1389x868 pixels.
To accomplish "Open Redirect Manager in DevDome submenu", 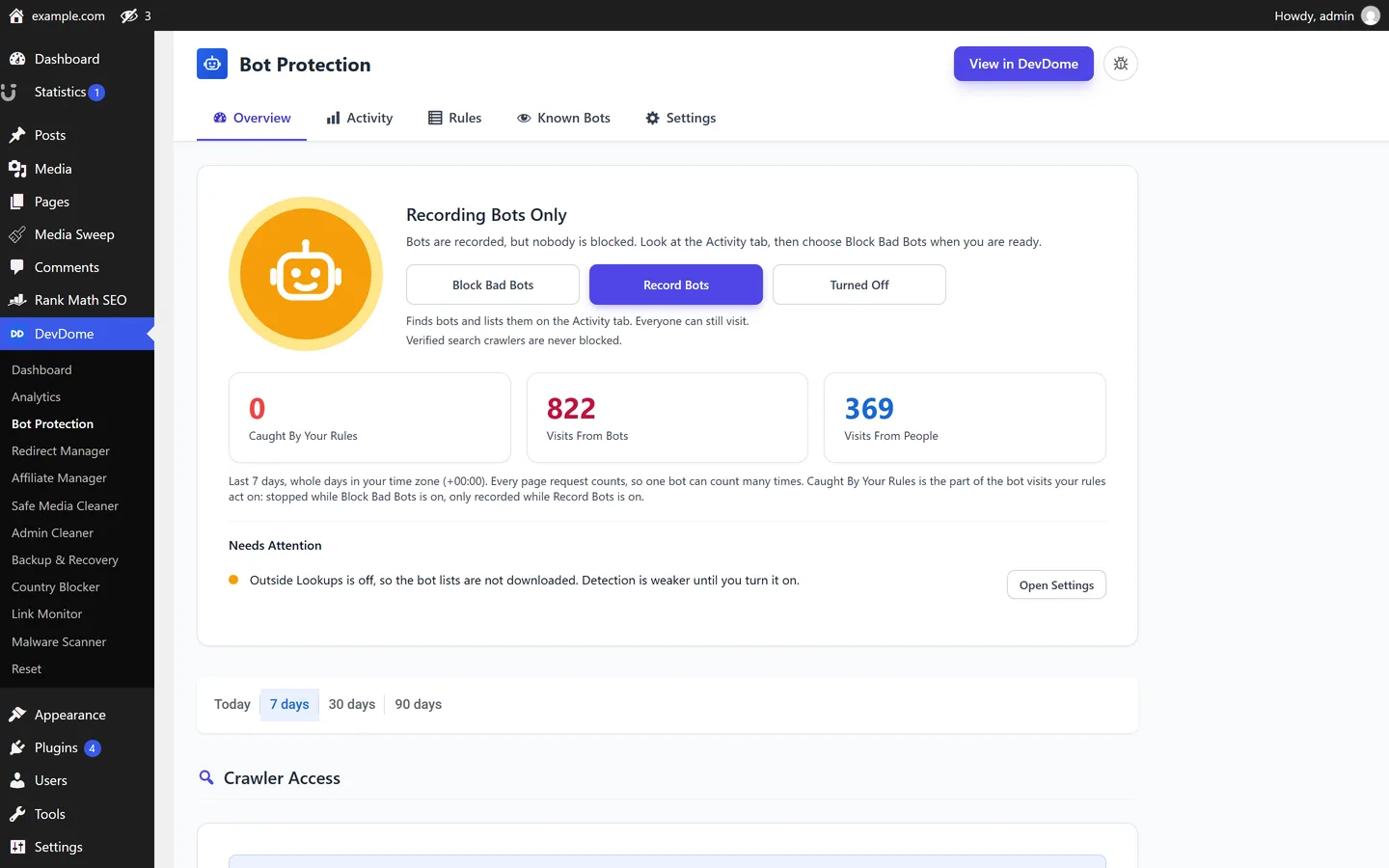I will point(61,450).
